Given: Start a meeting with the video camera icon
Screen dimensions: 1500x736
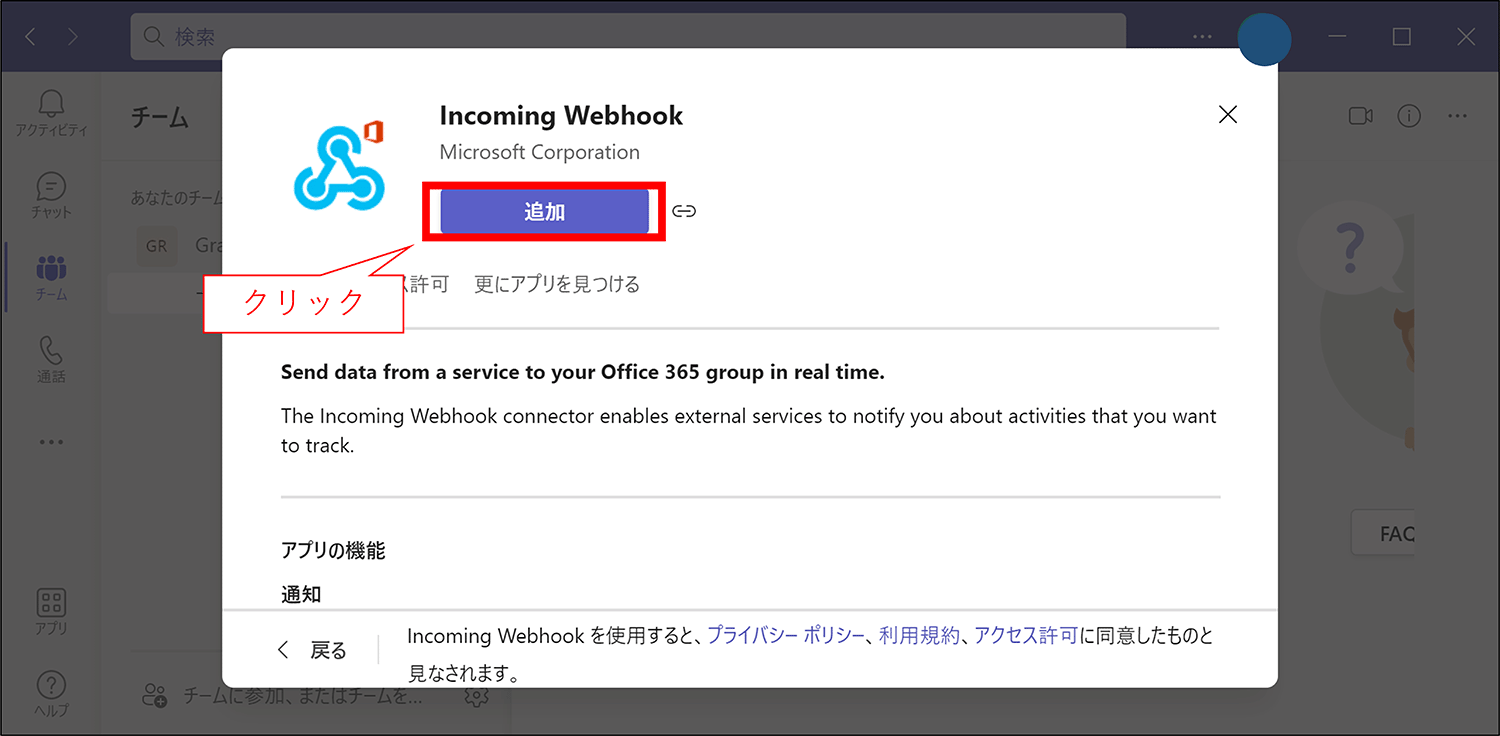Looking at the screenshot, I should point(1361,116).
